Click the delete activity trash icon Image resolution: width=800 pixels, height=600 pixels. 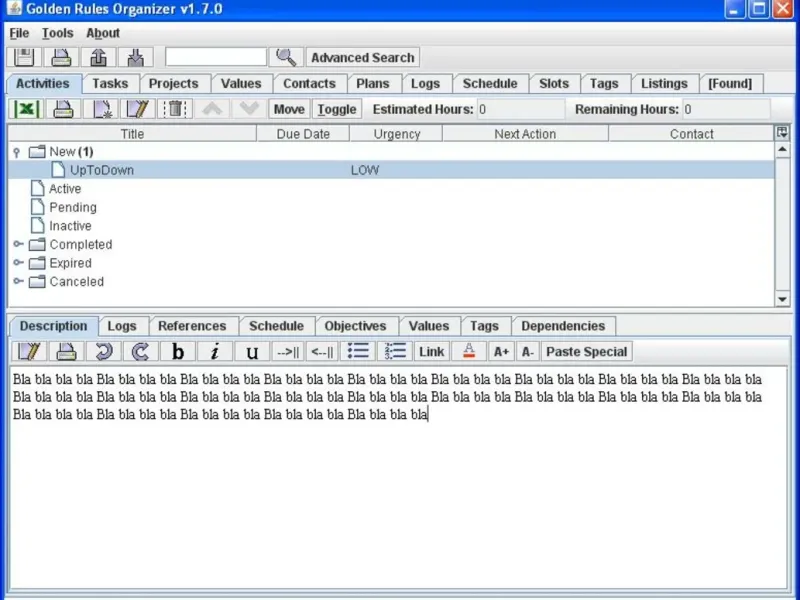click(x=175, y=109)
